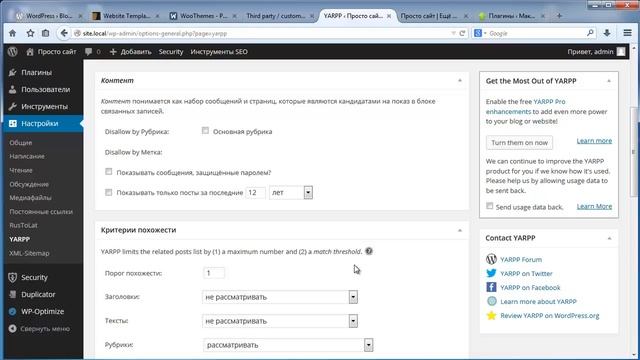Click Learn More beside Send usage data
640x360 pixels.
[594, 207]
